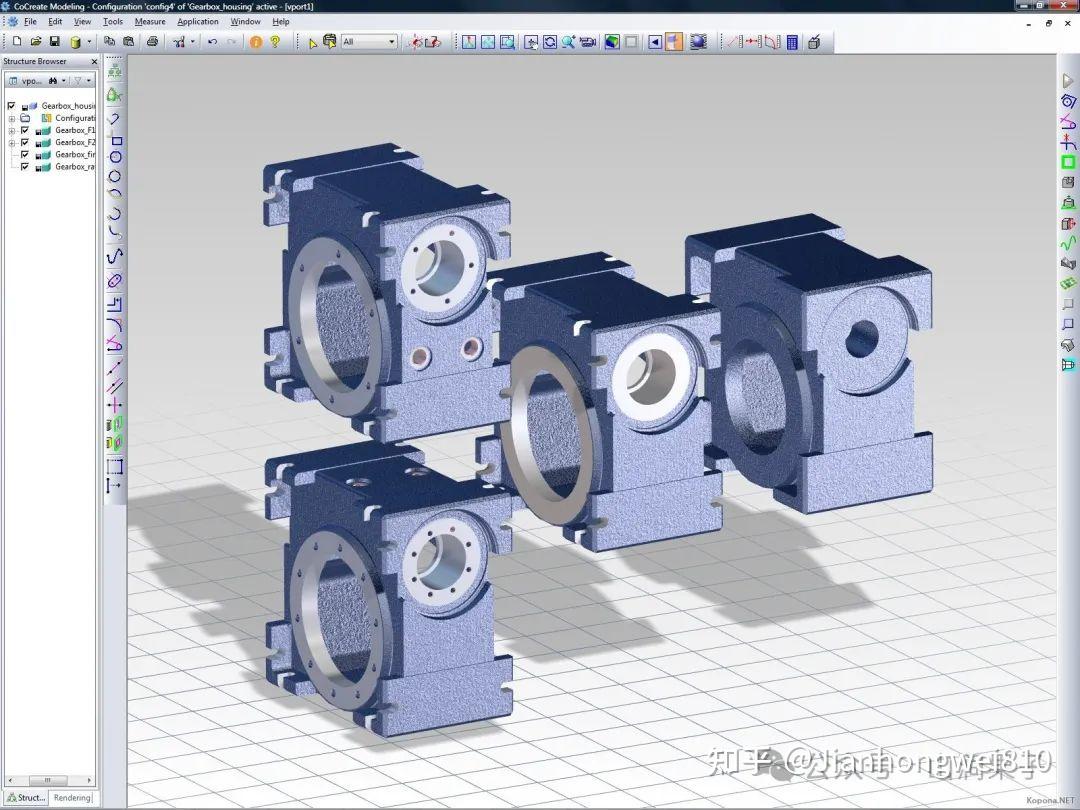Screen dimensions: 1080x810
Task: Open the print dialog icon
Action: 150,42
